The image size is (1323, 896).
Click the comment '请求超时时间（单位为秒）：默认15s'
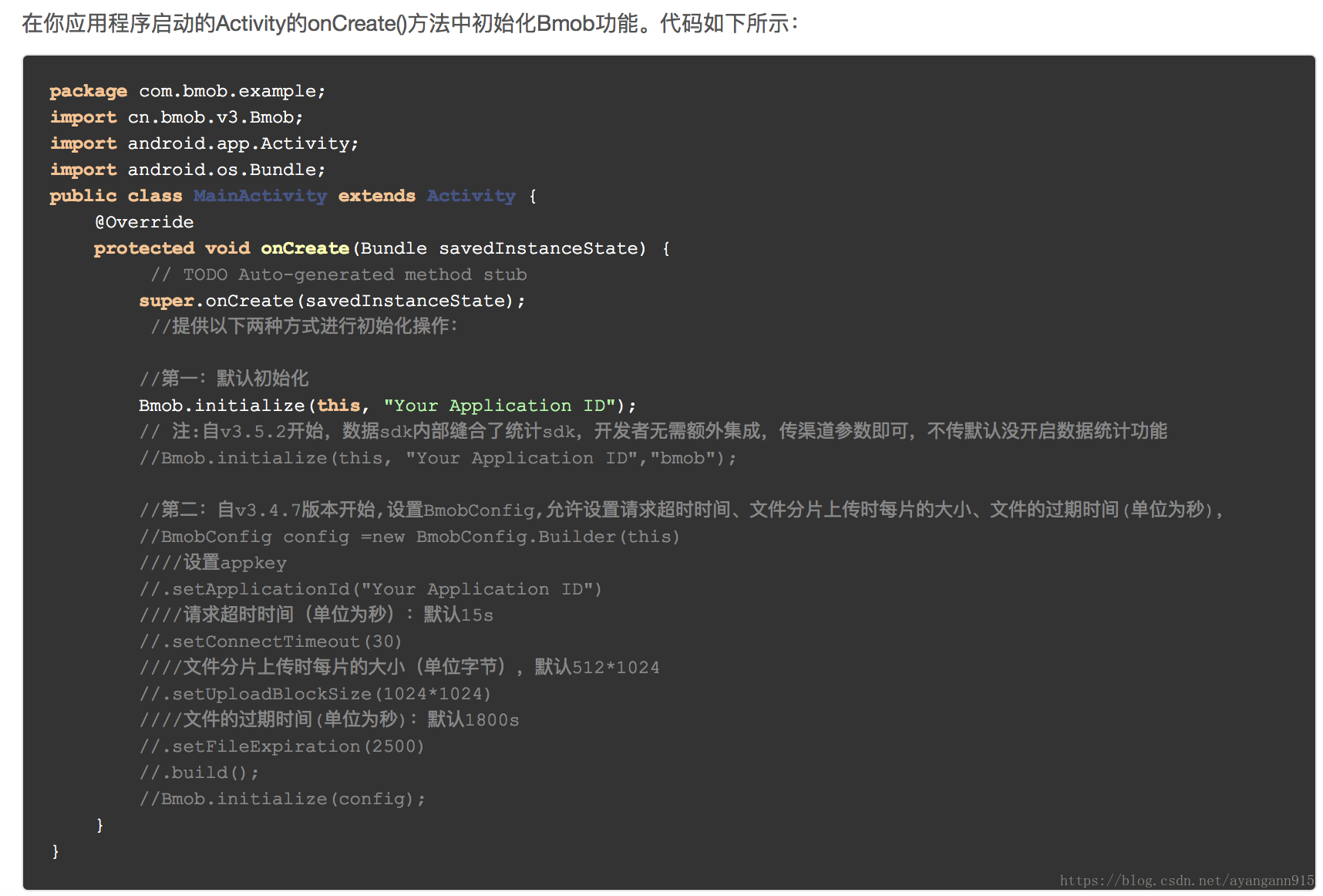(x=316, y=615)
